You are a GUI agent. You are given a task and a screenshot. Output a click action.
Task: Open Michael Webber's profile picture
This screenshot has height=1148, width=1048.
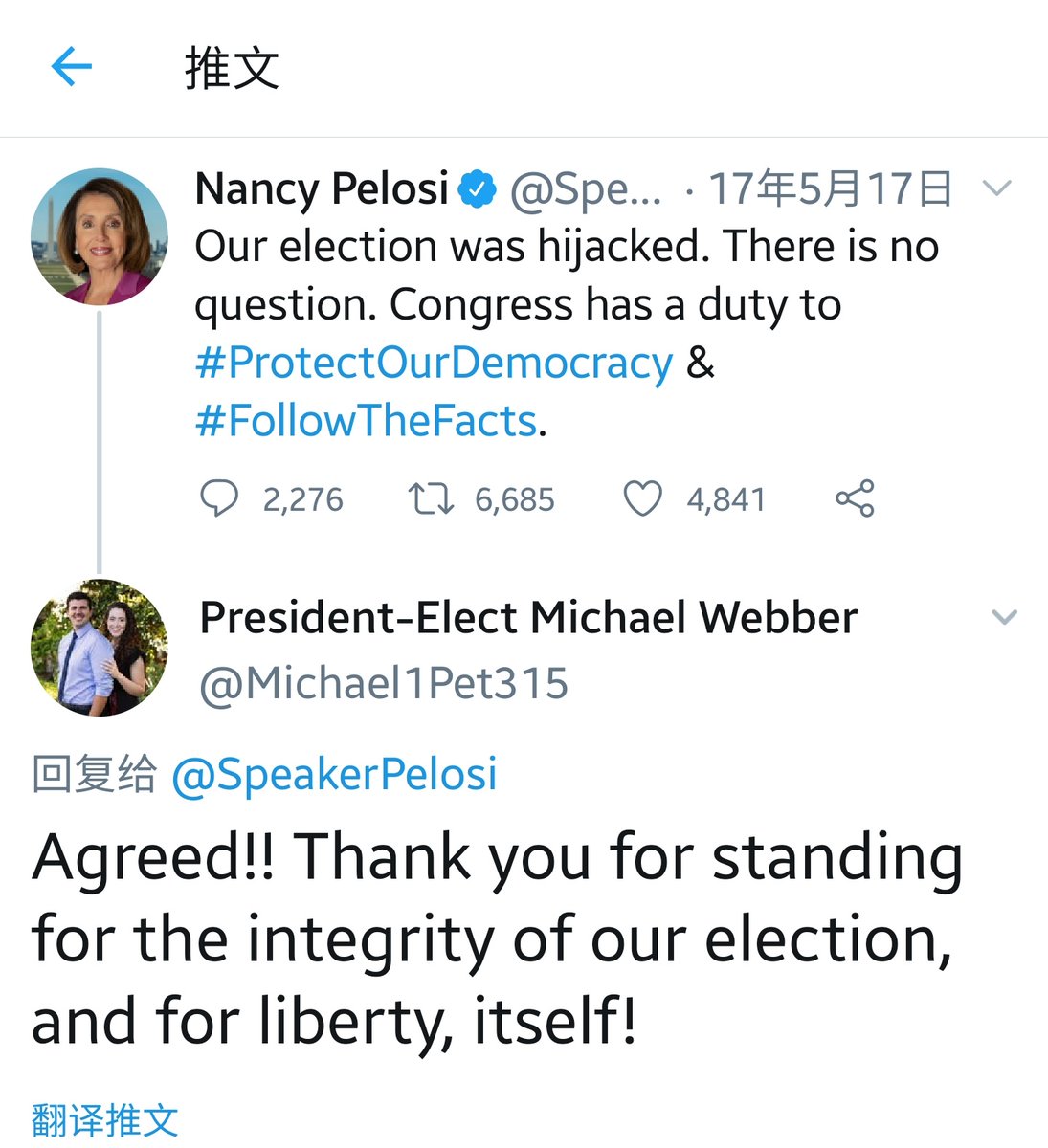click(100, 648)
